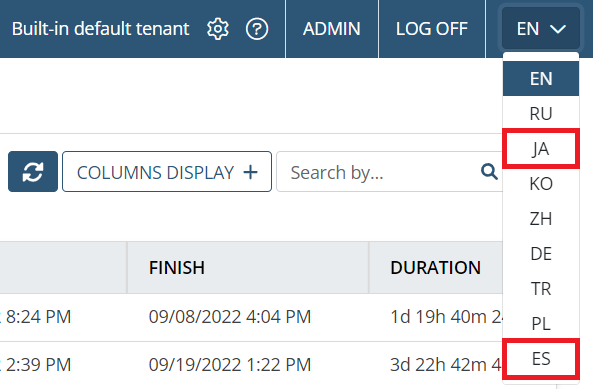Switch language to ES
The width and height of the screenshot is (593, 389).
pyautogui.click(x=541, y=359)
